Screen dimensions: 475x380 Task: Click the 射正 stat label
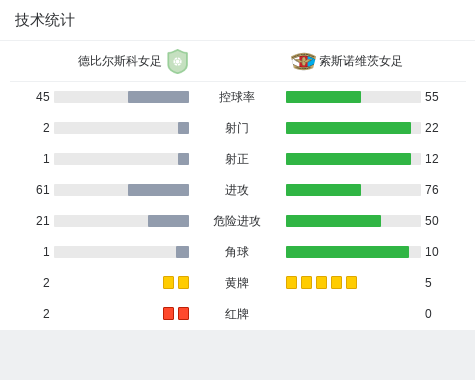coord(237,159)
